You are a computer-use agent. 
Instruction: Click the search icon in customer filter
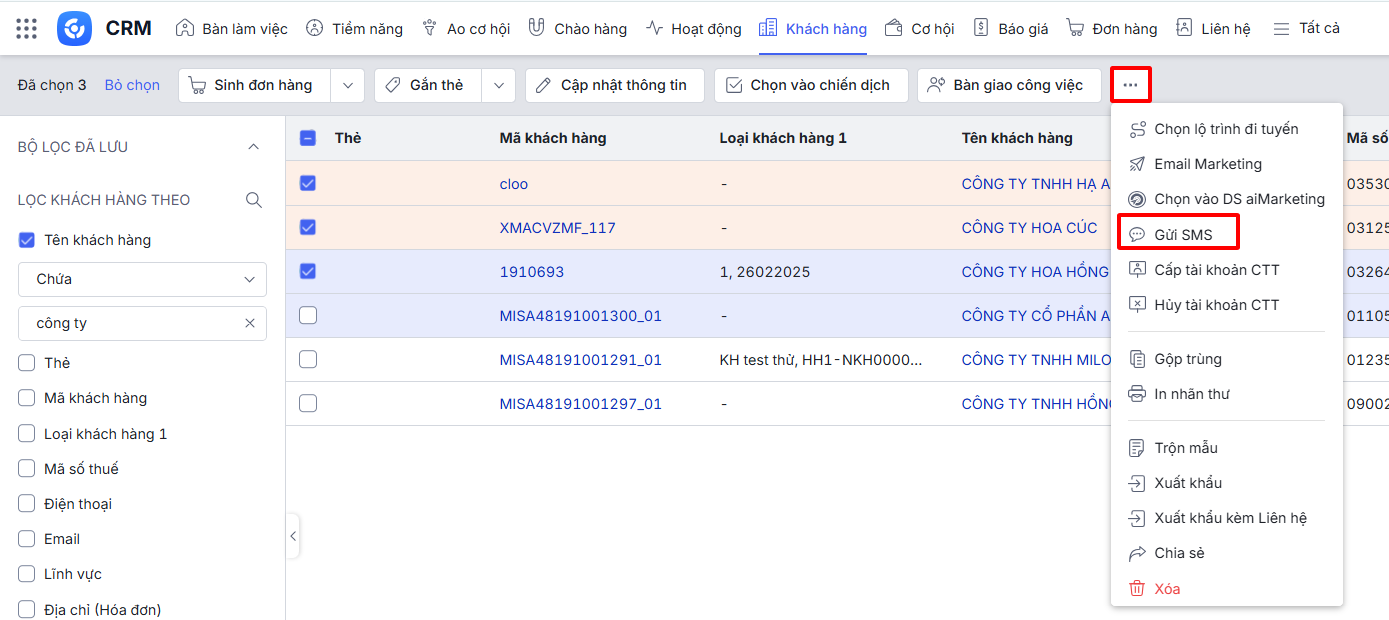coord(254,200)
